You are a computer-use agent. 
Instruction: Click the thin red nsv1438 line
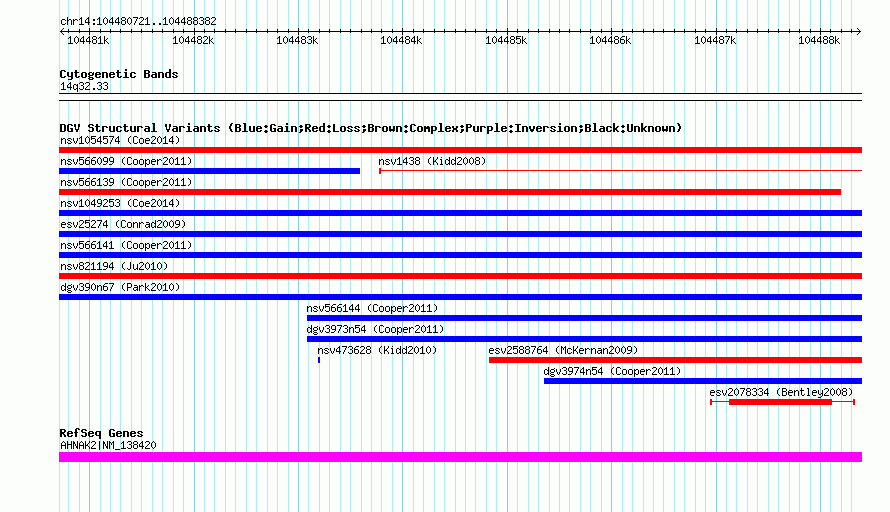tap(620, 170)
